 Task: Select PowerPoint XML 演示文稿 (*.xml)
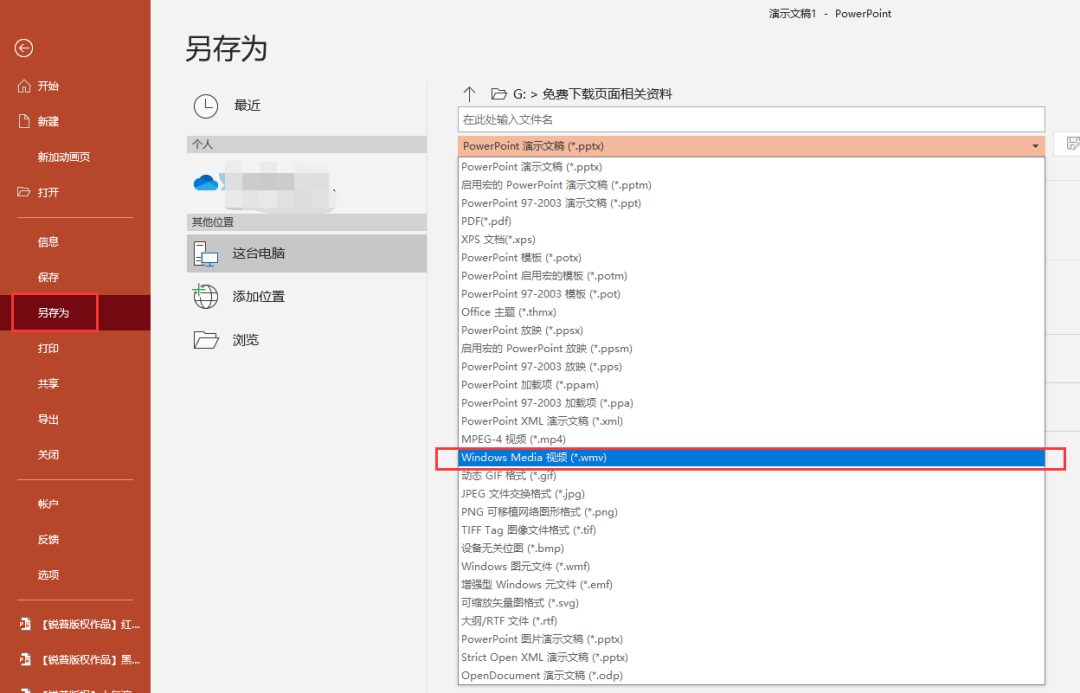[751, 421]
